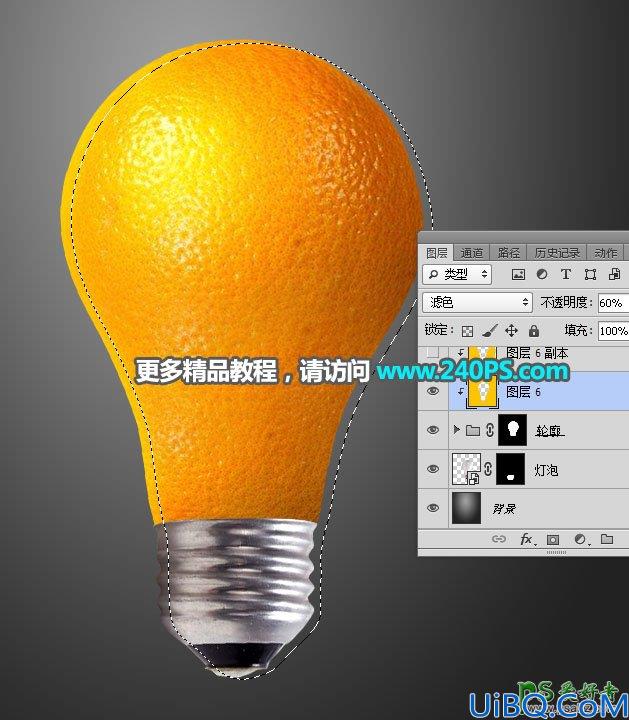The width and height of the screenshot is (629, 720).
Task: Click folder icon of 轮廓 group
Action: tap(472, 430)
